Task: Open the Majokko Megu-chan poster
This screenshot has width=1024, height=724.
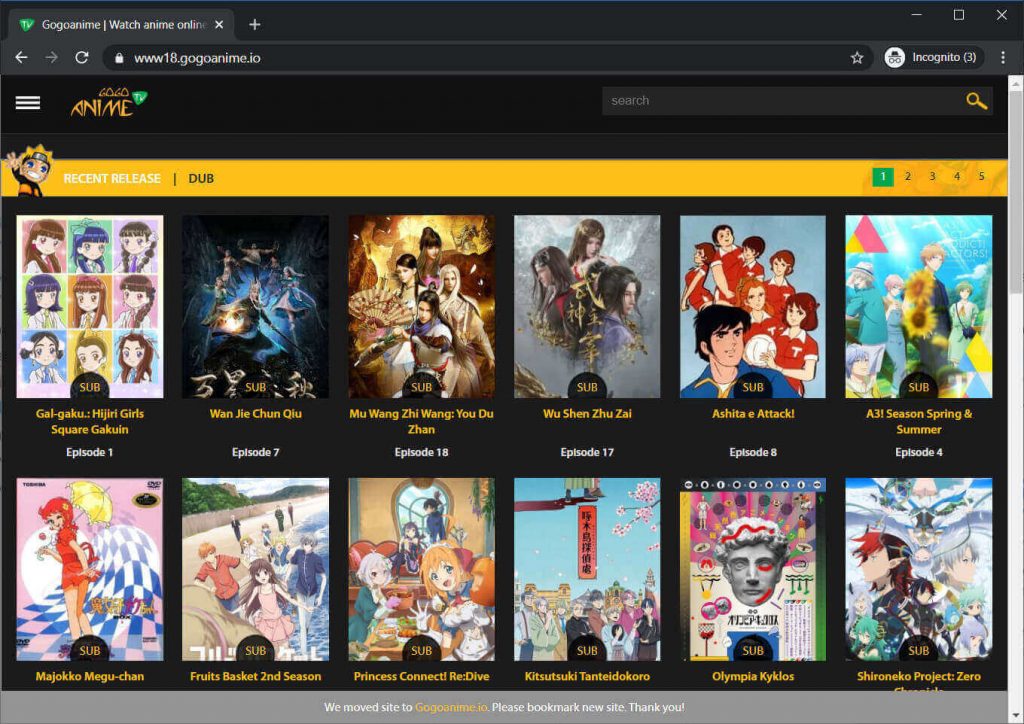Action: pyautogui.click(x=90, y=569)
